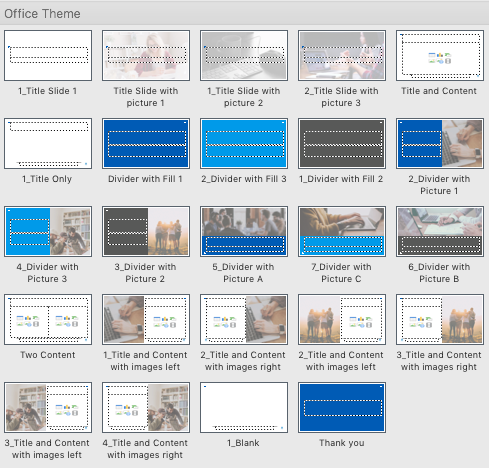Apply the Title and Content layout
The height and width of the screenshot is (468, 489).
tap(440, 55)
